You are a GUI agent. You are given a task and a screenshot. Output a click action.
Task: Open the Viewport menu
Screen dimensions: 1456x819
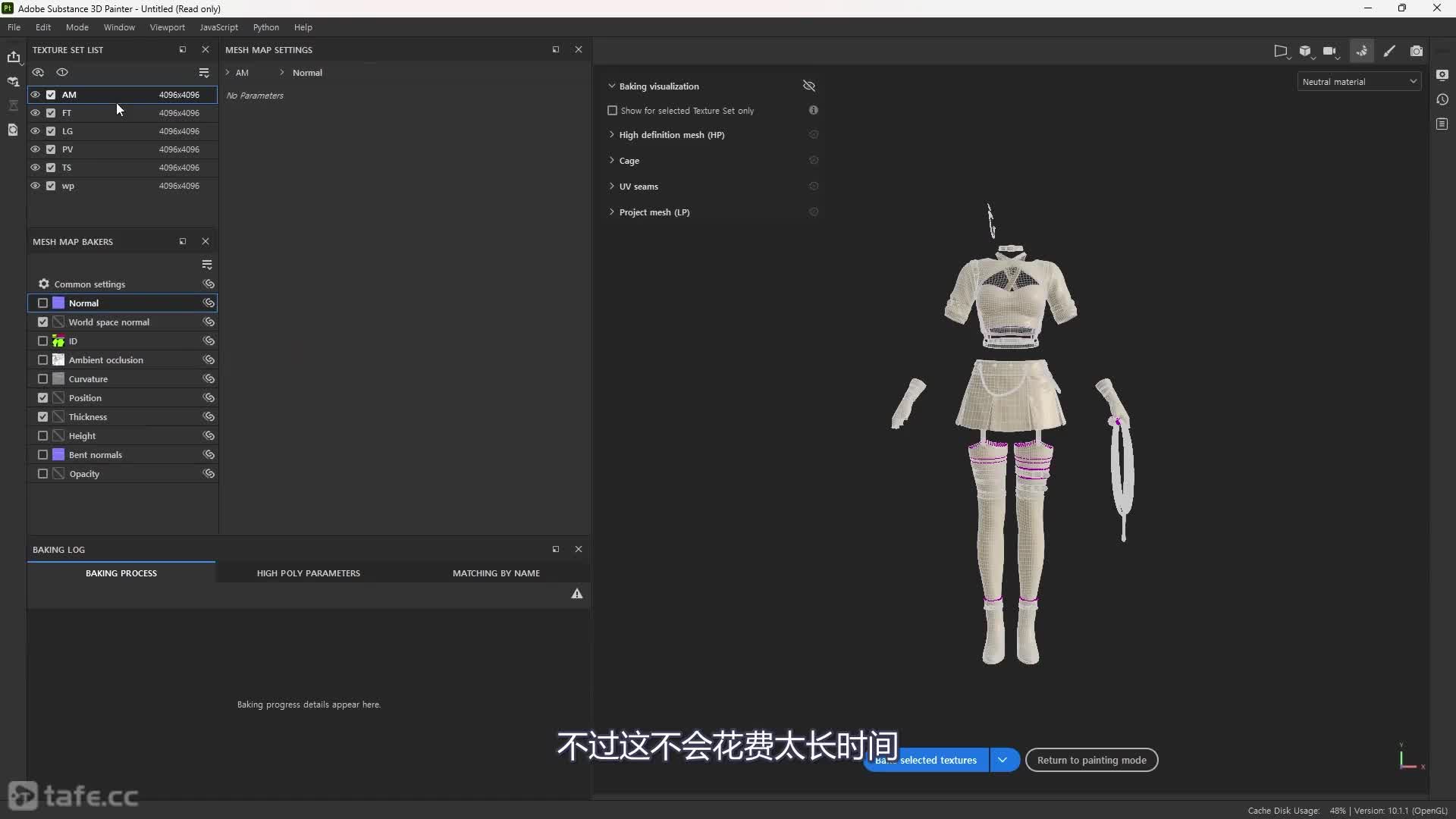[167, 27]
